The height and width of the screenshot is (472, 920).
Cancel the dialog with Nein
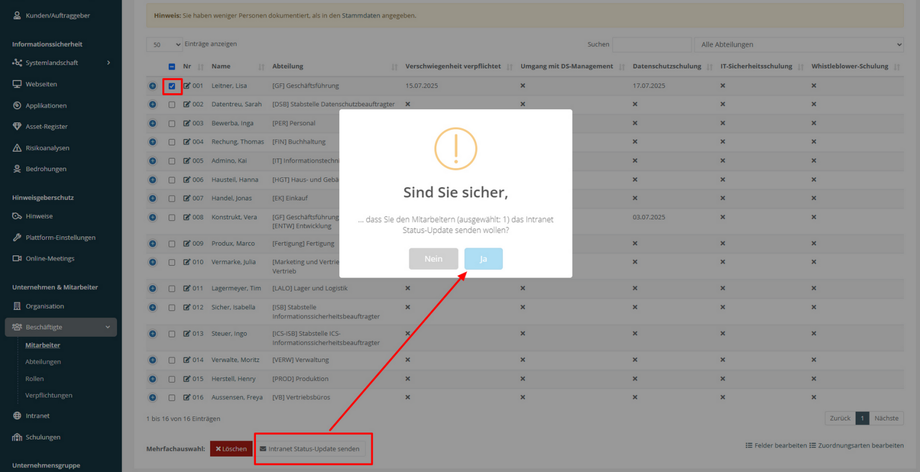tap(434, 259)
